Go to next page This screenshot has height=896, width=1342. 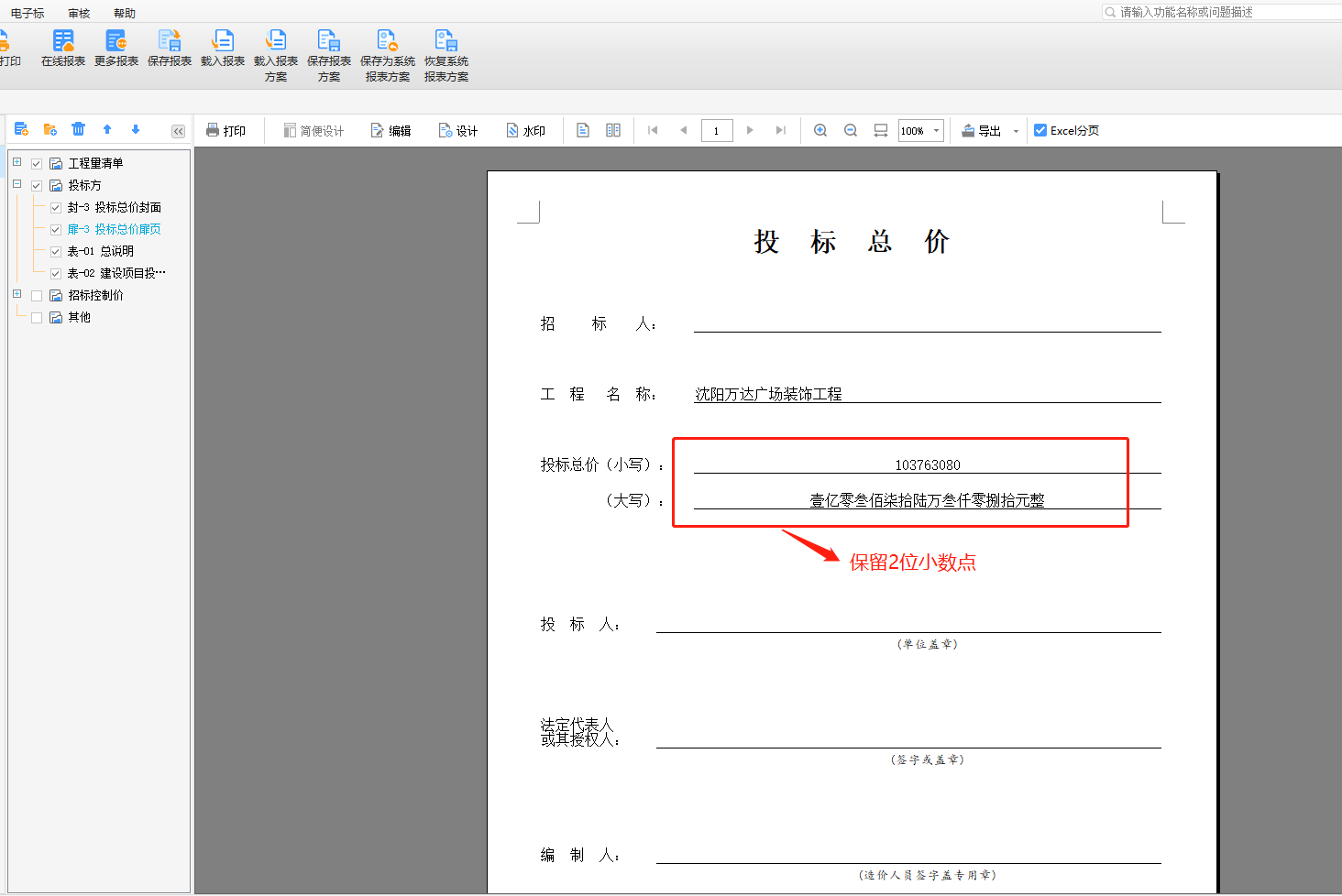(750, 130)
